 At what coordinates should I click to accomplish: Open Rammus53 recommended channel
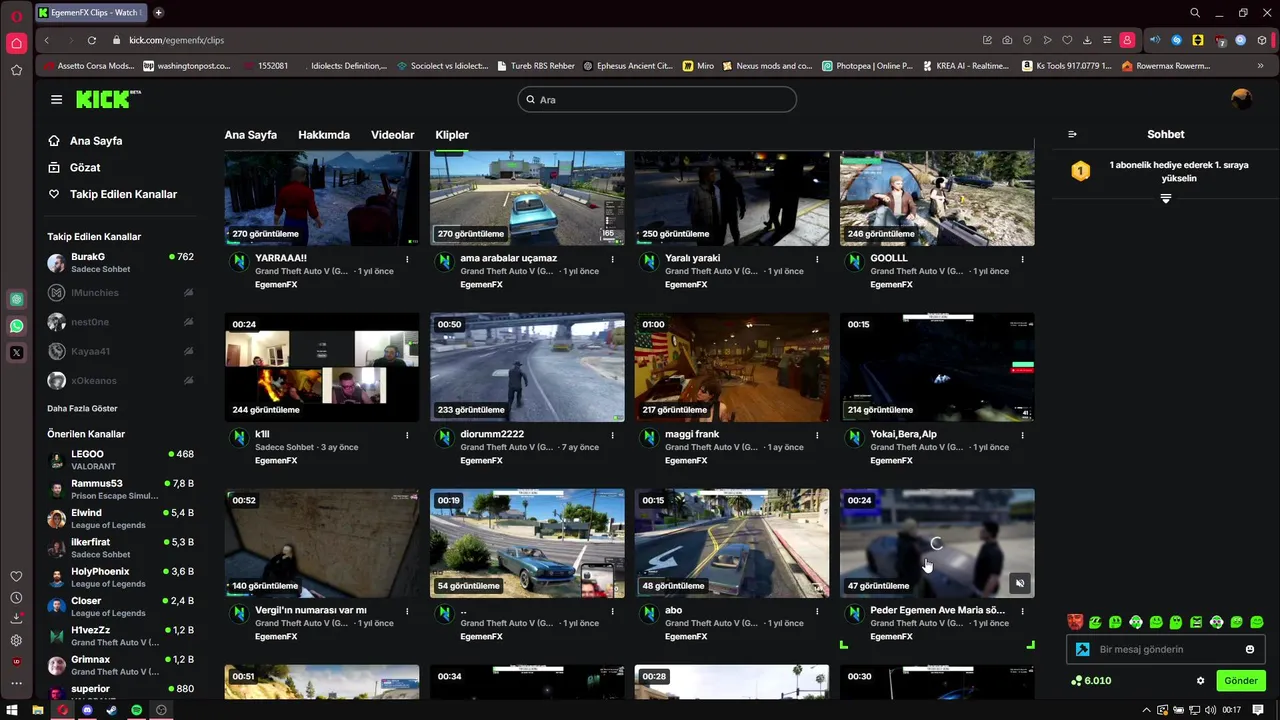click(x=120, y=489)
